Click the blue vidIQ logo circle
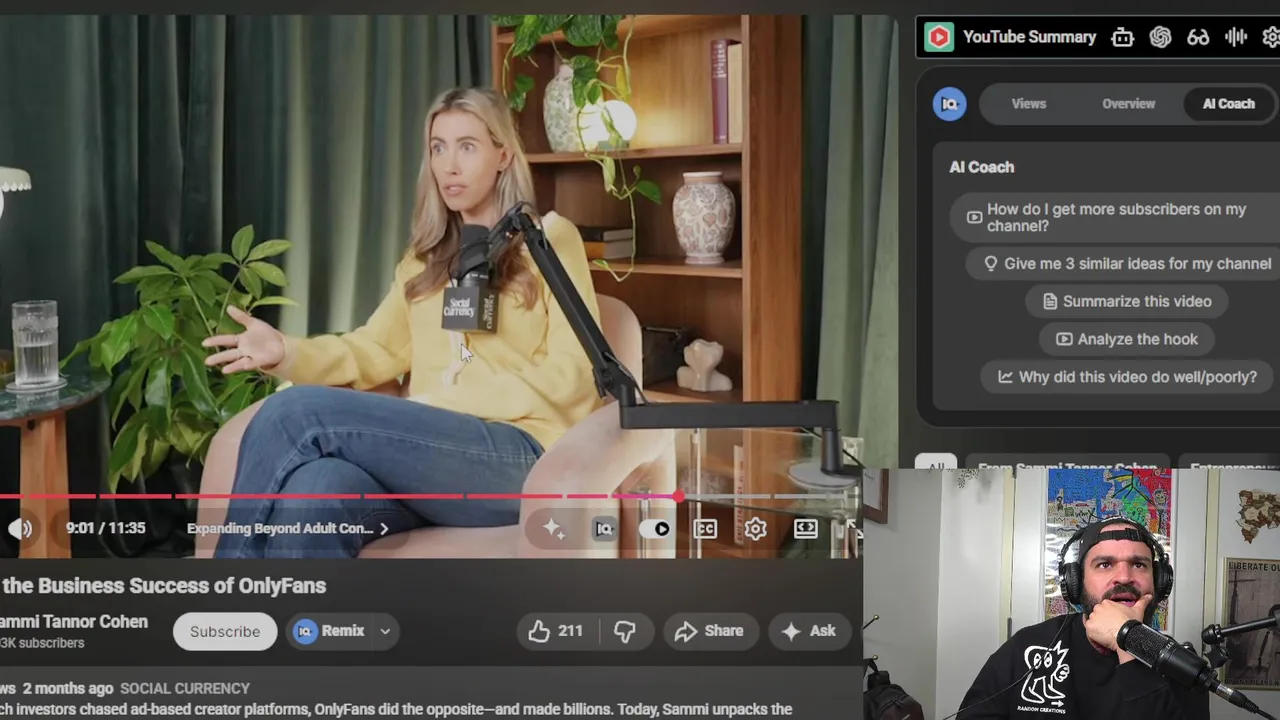This screenshot has height=720, width=1280. tap(949, 104)
